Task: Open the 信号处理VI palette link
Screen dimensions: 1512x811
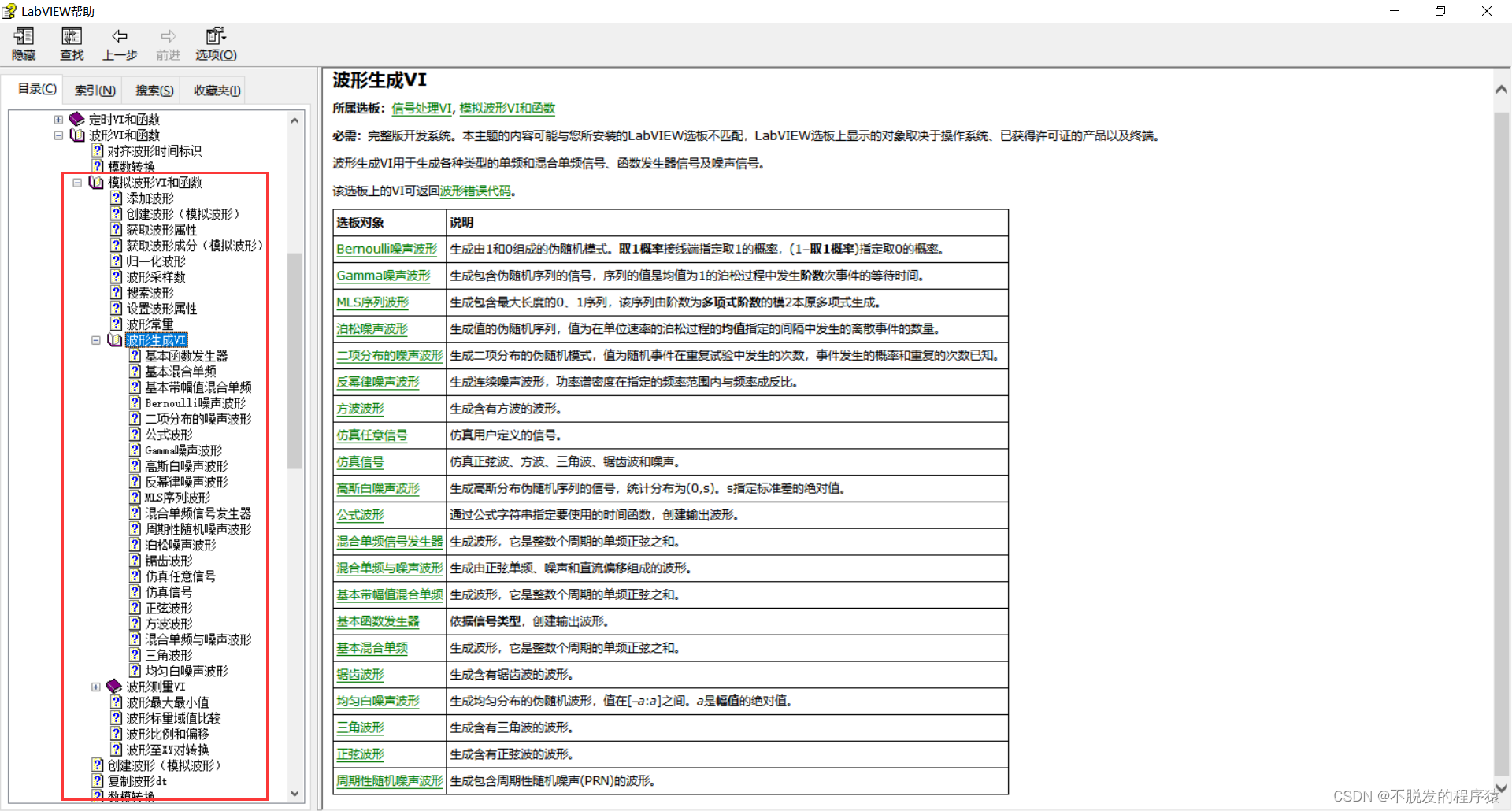Action: [422, 109]
